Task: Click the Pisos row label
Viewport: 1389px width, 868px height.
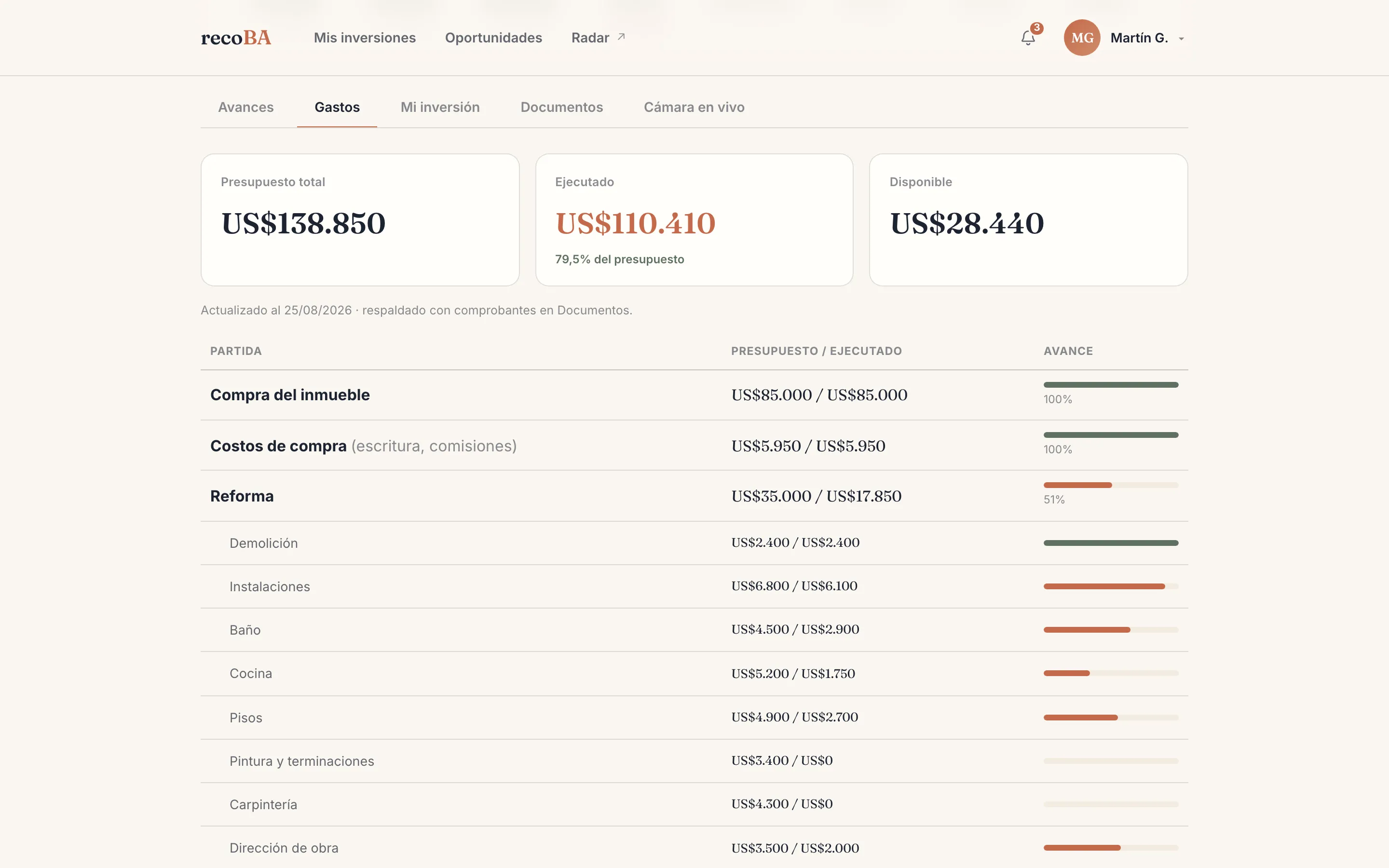Action: [x=245, y=718]
